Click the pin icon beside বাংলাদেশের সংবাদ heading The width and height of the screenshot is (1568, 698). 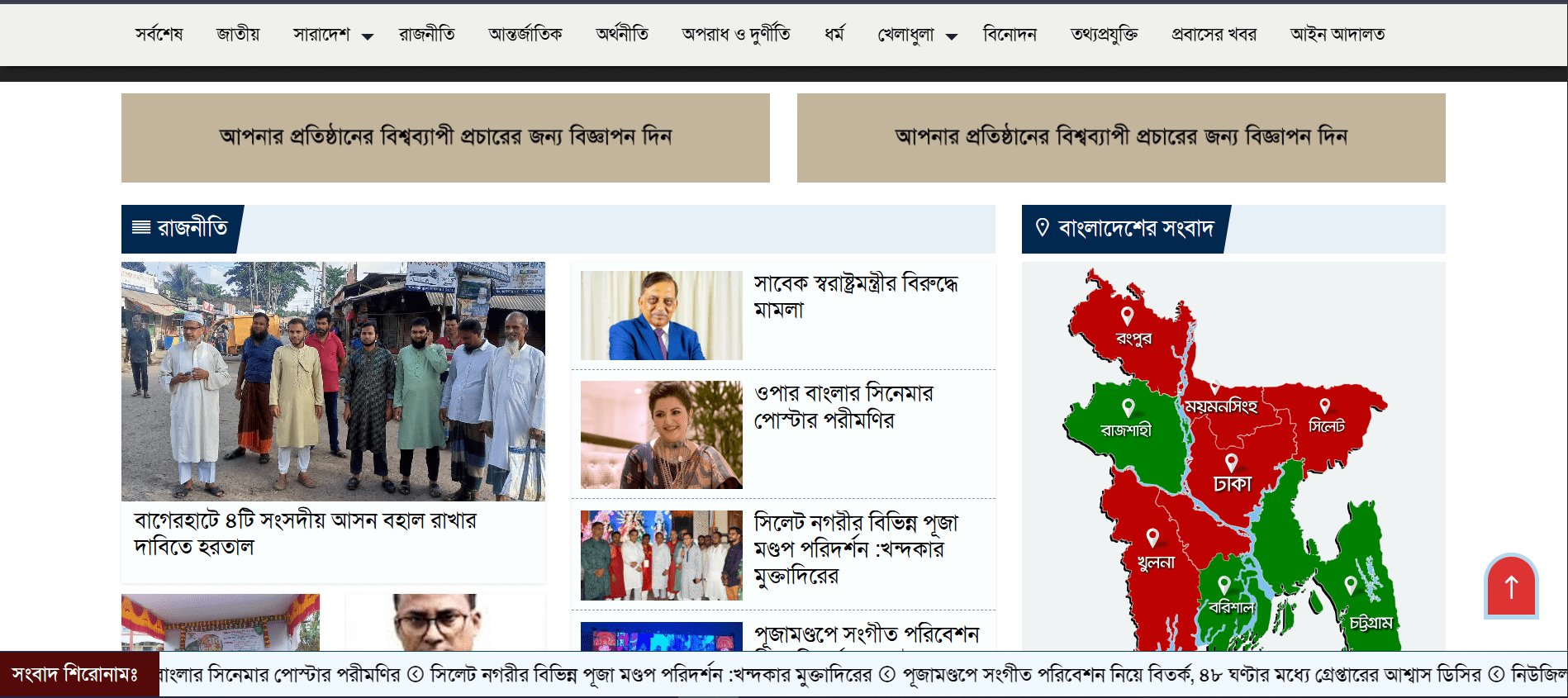coord(1043,227)
